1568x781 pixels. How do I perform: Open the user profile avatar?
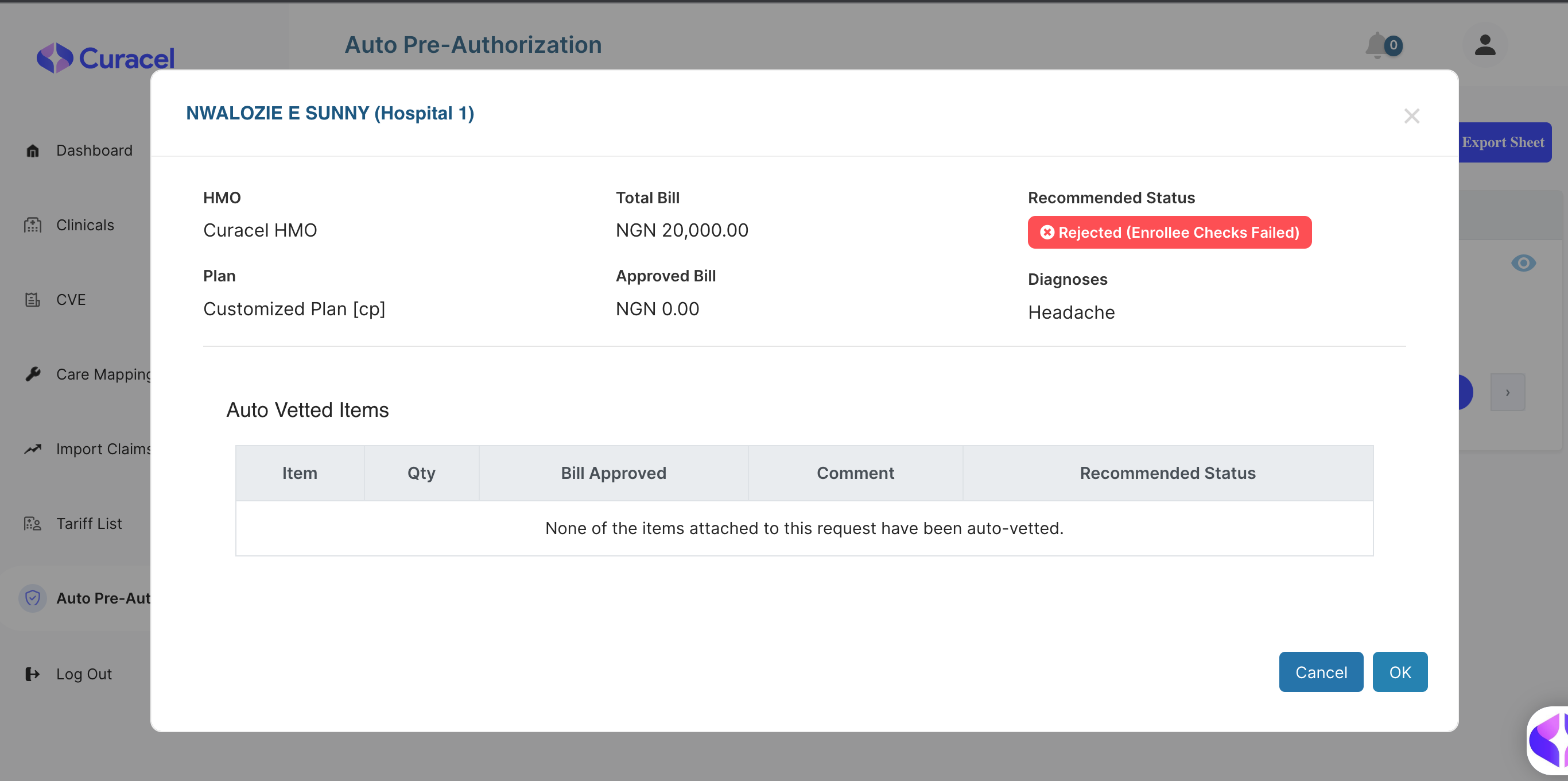tap(1485, 46)
